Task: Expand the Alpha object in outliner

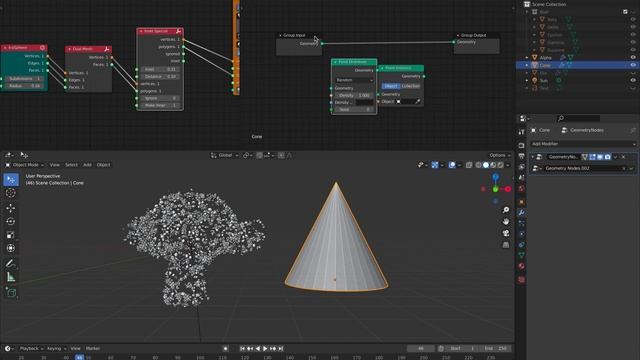Action: 527,58
